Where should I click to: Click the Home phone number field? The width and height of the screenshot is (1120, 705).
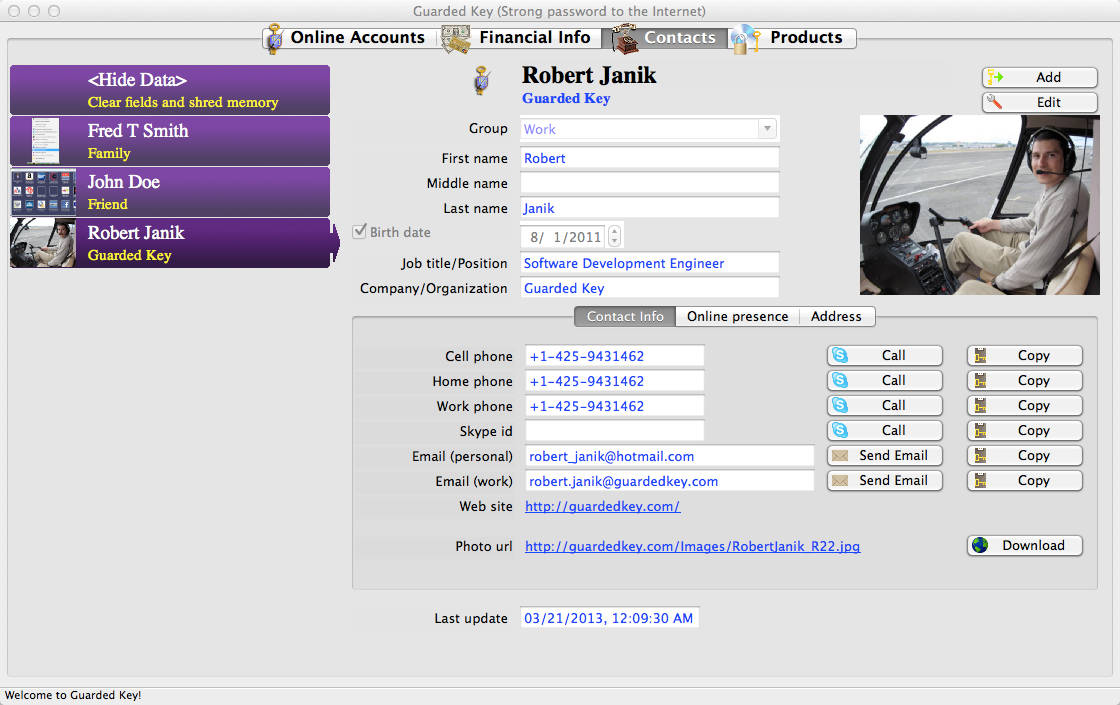[x=614, y=381]
